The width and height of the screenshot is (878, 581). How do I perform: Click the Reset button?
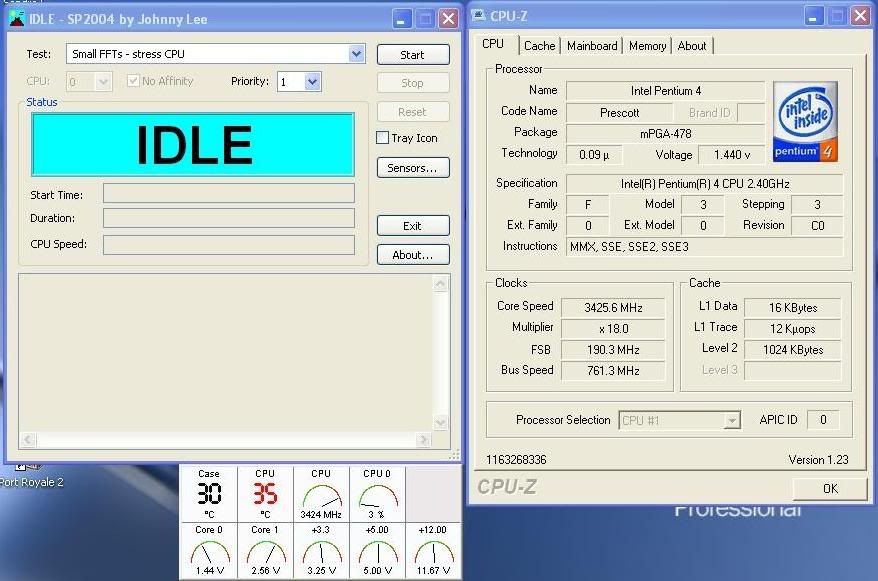click(x=413, y=112)
